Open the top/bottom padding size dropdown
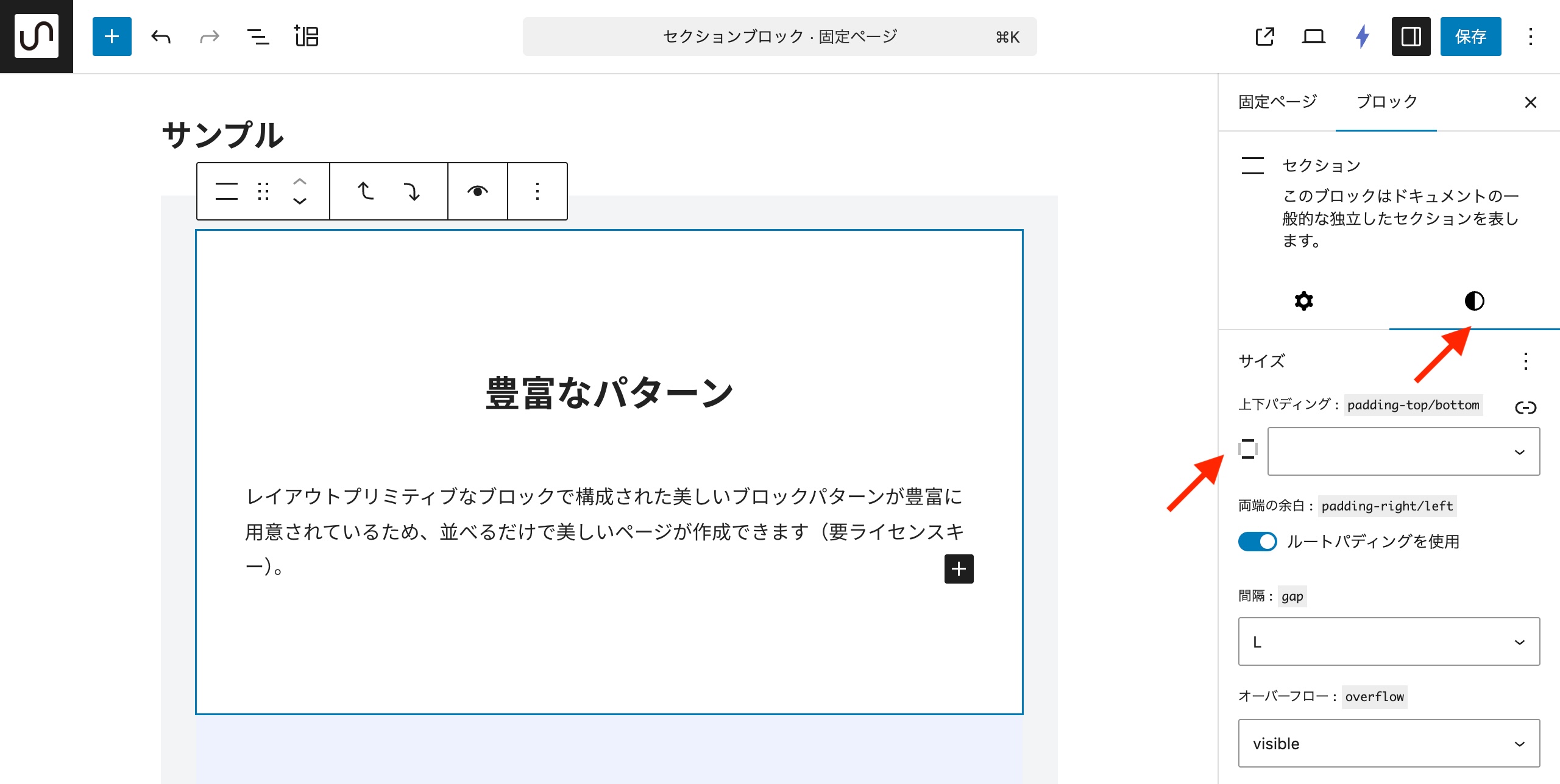The image size is (1560, 784). (x=1403, y=451)
